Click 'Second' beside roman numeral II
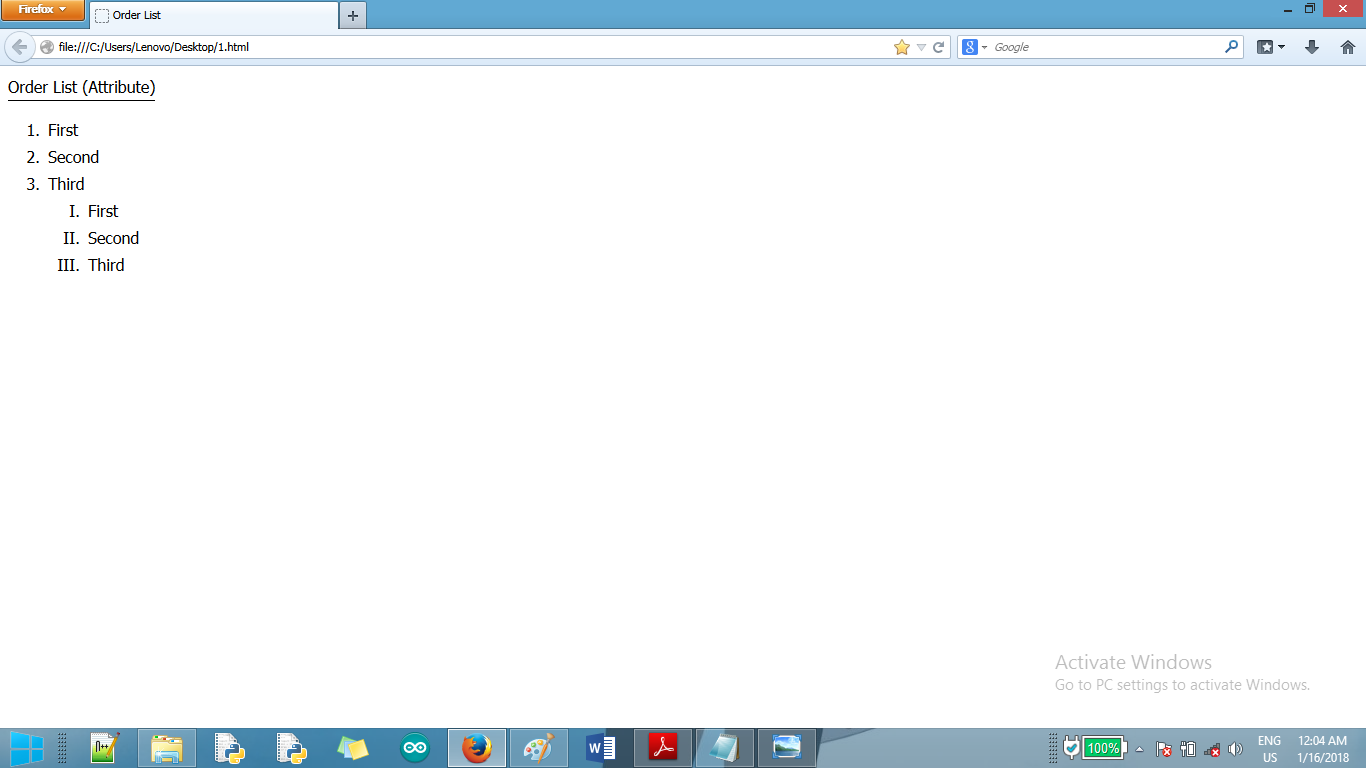This screenshot has width=1366, height=768. click(x=113, y=238)
